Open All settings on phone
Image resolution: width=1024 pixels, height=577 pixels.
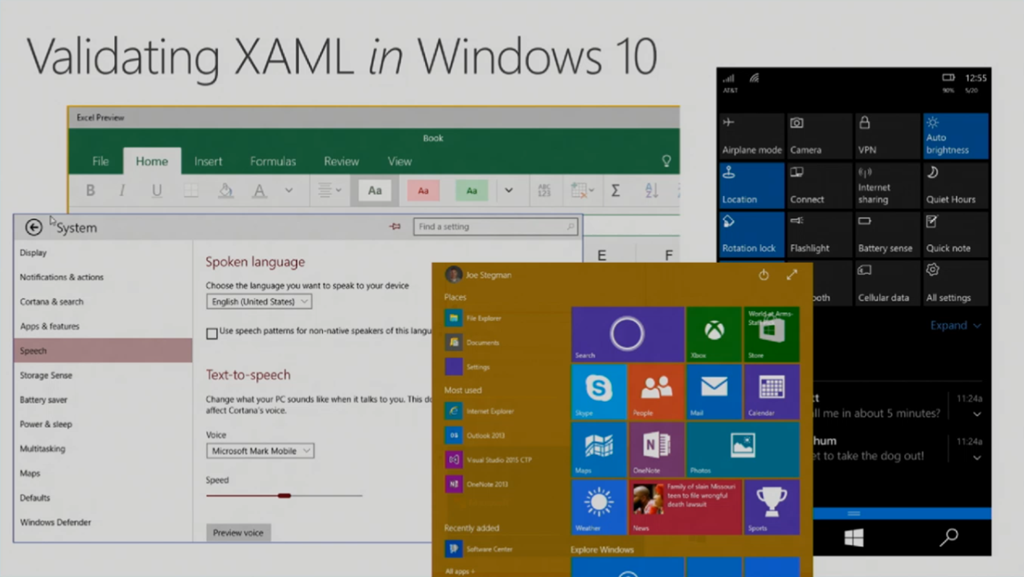[955, 283]
